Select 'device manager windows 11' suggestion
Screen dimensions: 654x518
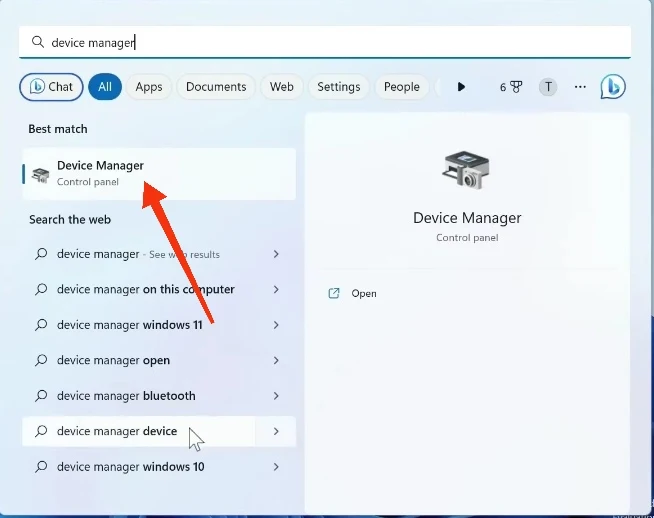tap(159, 325)
